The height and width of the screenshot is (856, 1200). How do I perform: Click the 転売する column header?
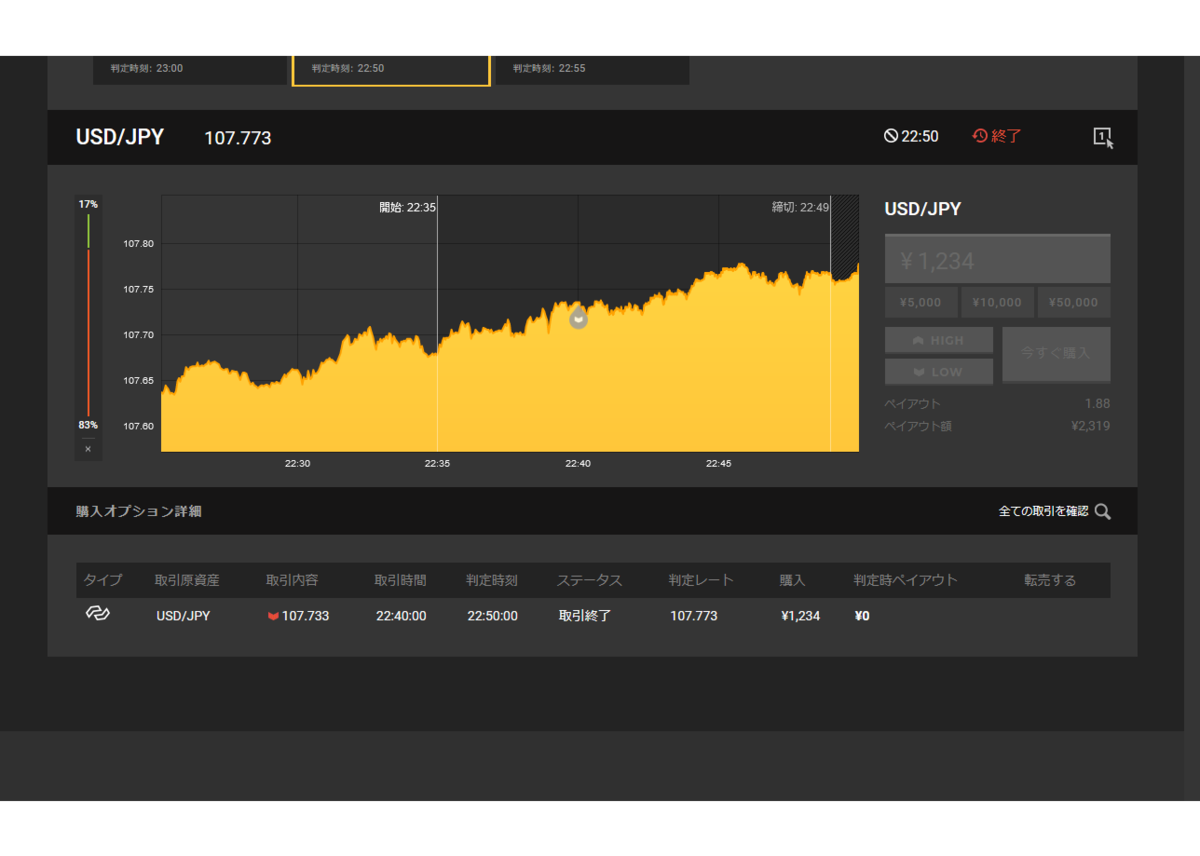1050,580
